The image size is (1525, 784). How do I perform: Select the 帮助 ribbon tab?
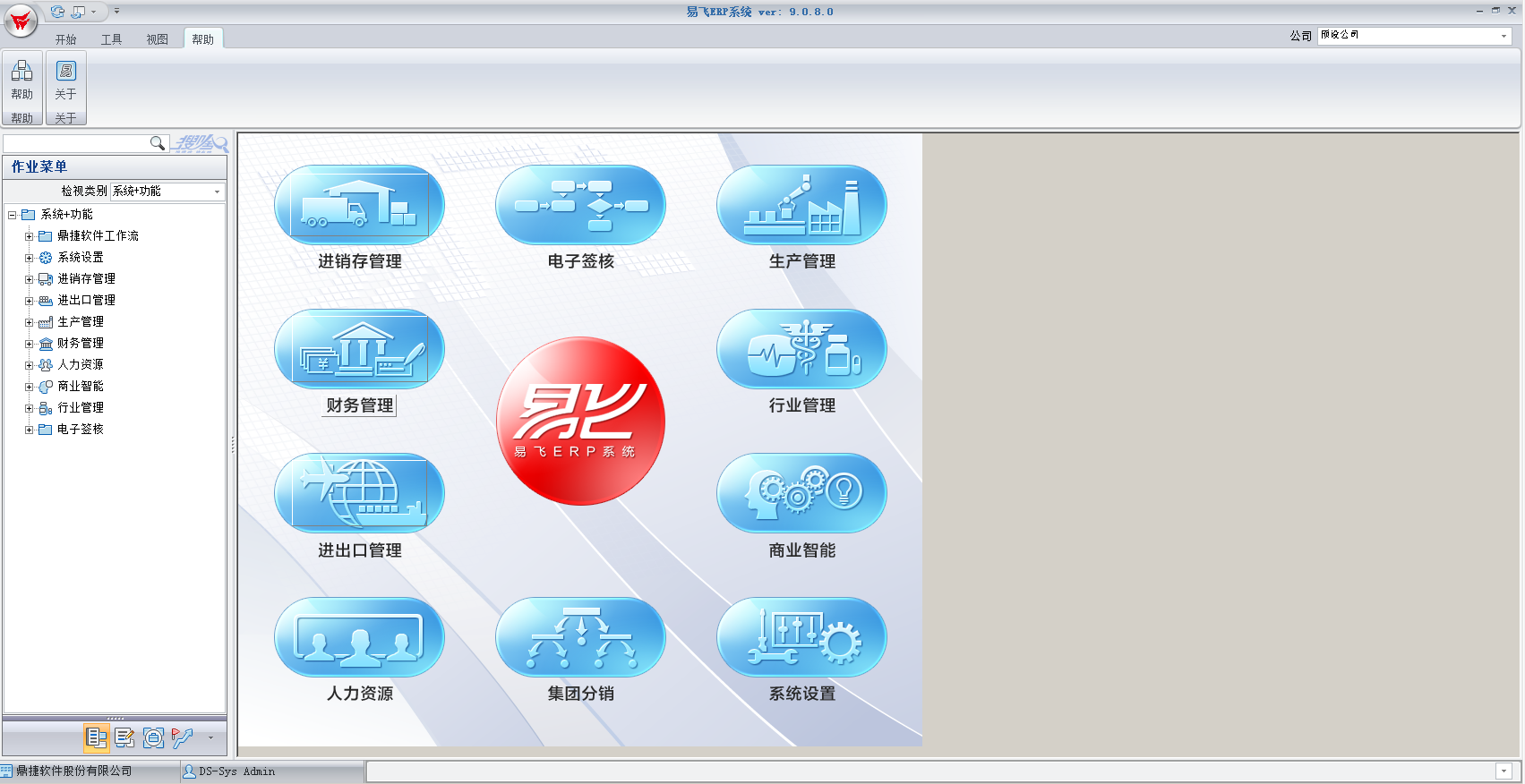(x=203, y=39)
